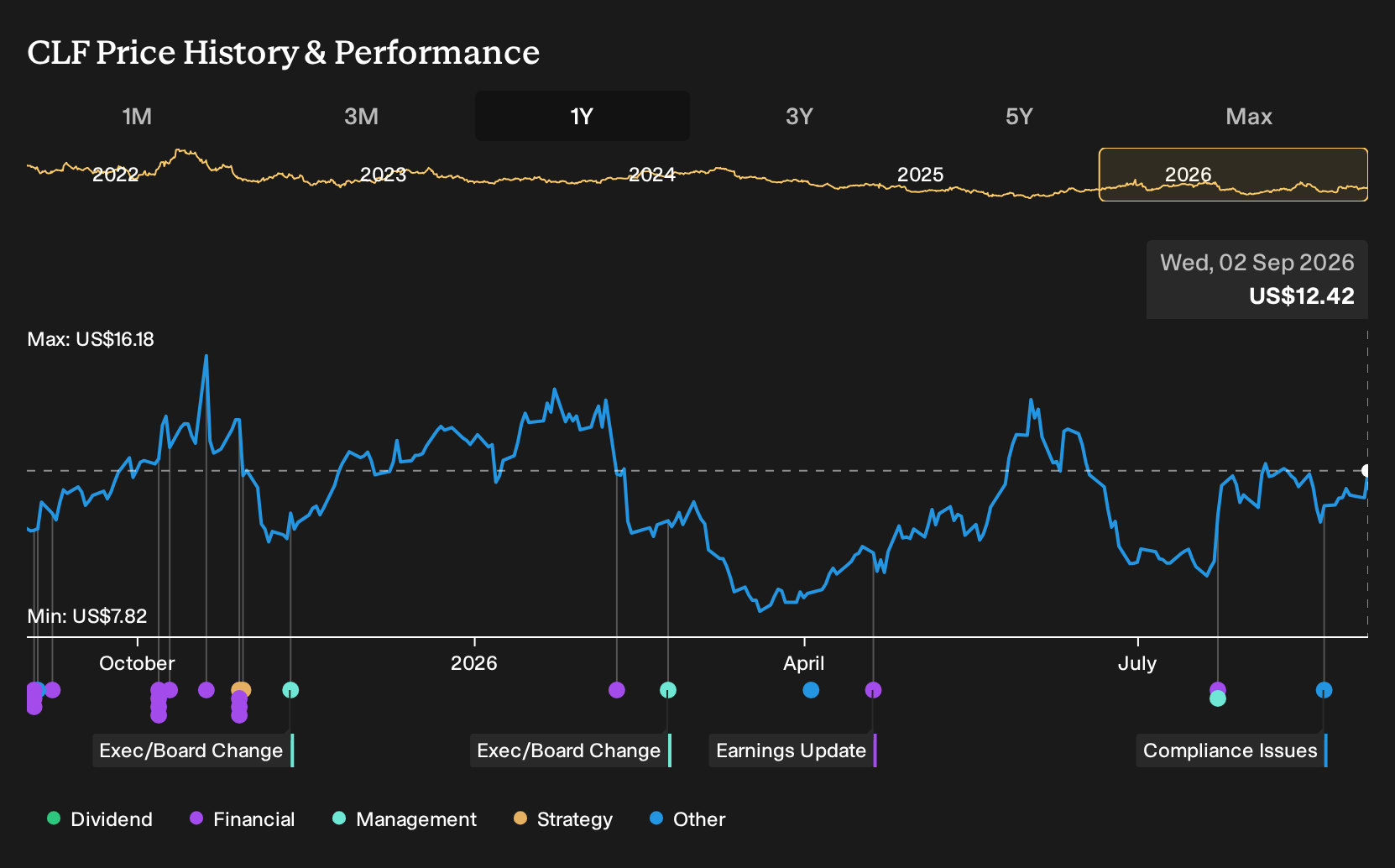The width and height of the screenshot is (1395, 868).
Task: Click the blue Other marker above Compliance Issues
Action: [x=1324, y=690]
